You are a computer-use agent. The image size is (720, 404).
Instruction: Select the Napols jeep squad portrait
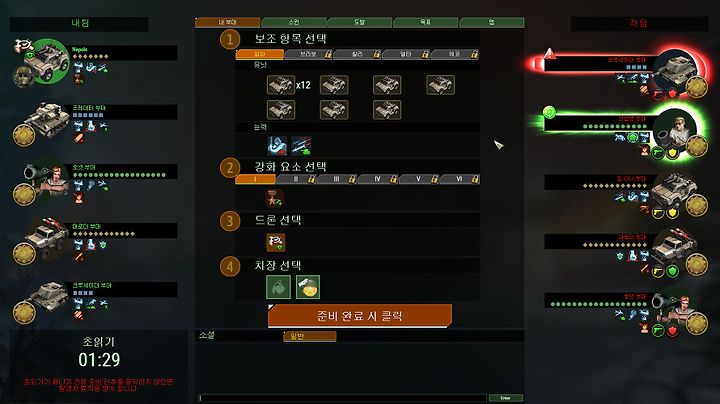pos(45,62)
